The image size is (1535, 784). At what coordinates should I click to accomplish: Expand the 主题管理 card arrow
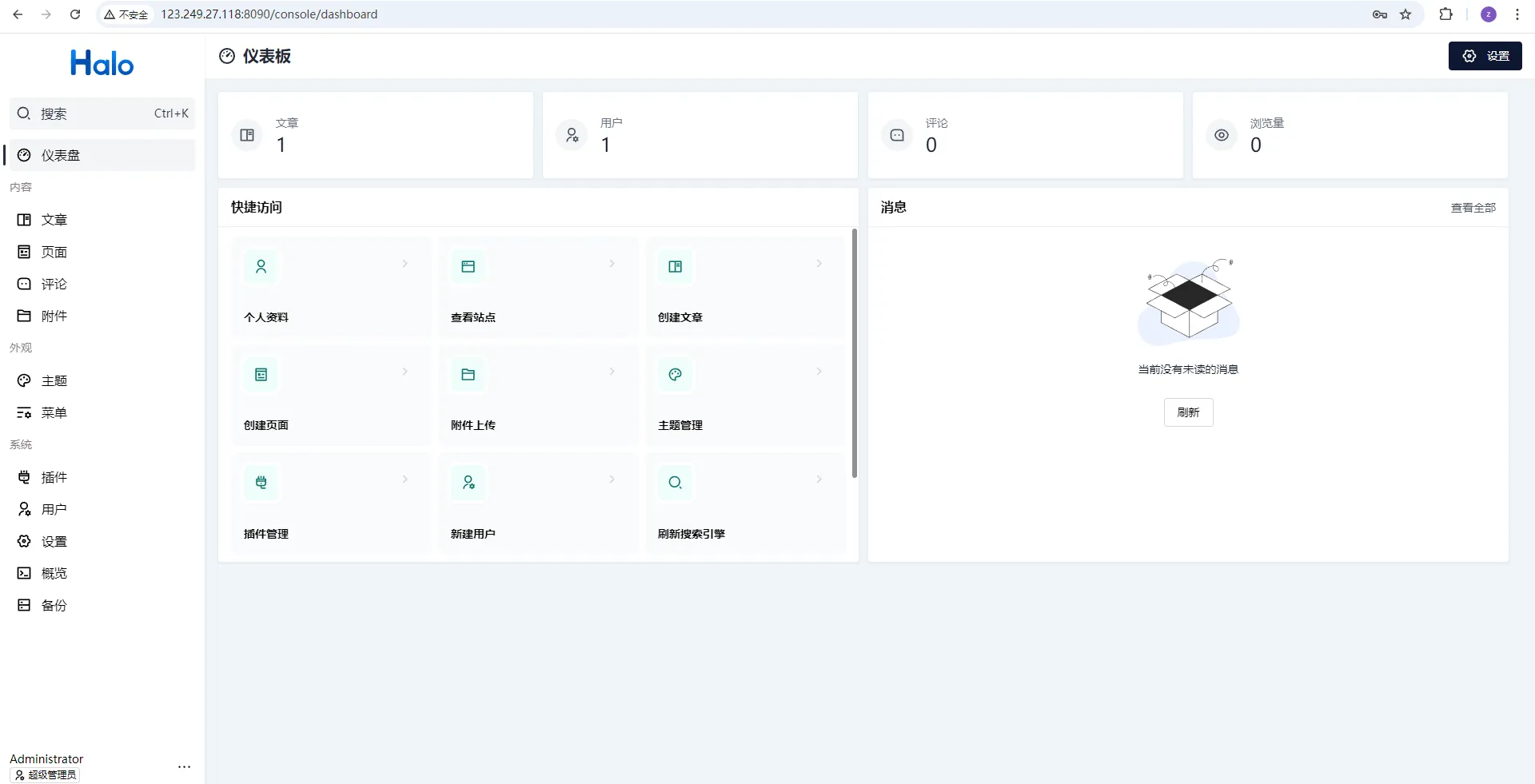tap(819, 371)
